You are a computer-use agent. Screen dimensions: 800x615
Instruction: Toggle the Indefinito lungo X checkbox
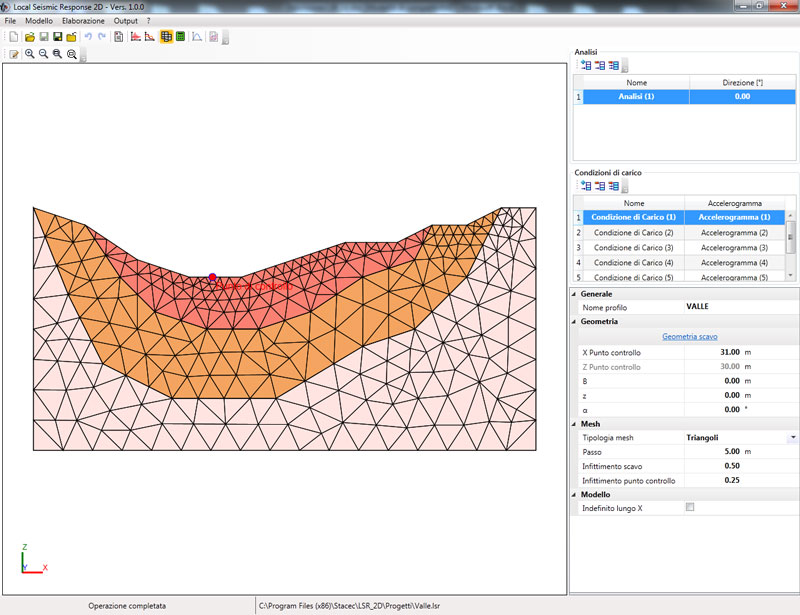690,507
